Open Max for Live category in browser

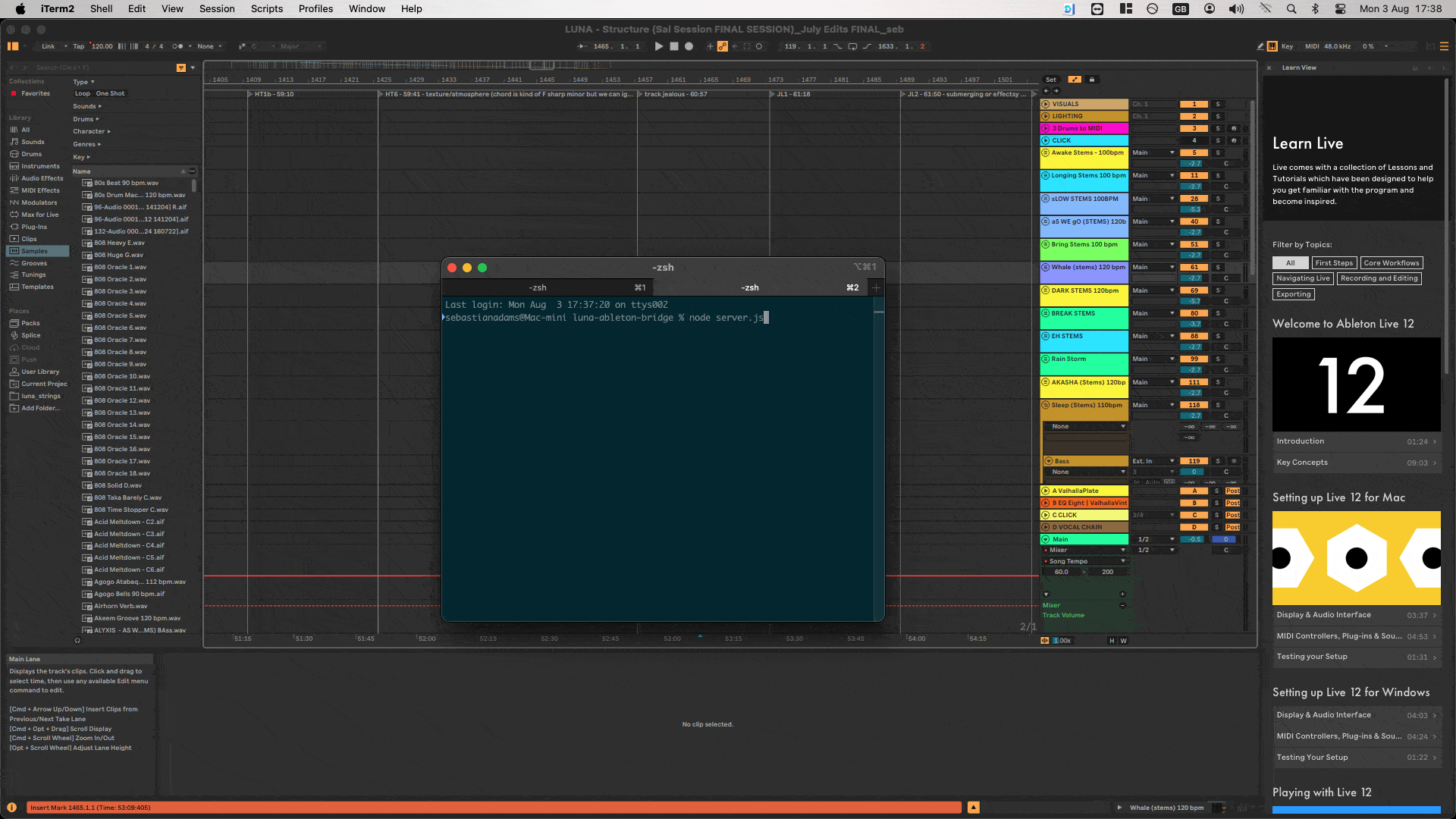tap(39, 215)
